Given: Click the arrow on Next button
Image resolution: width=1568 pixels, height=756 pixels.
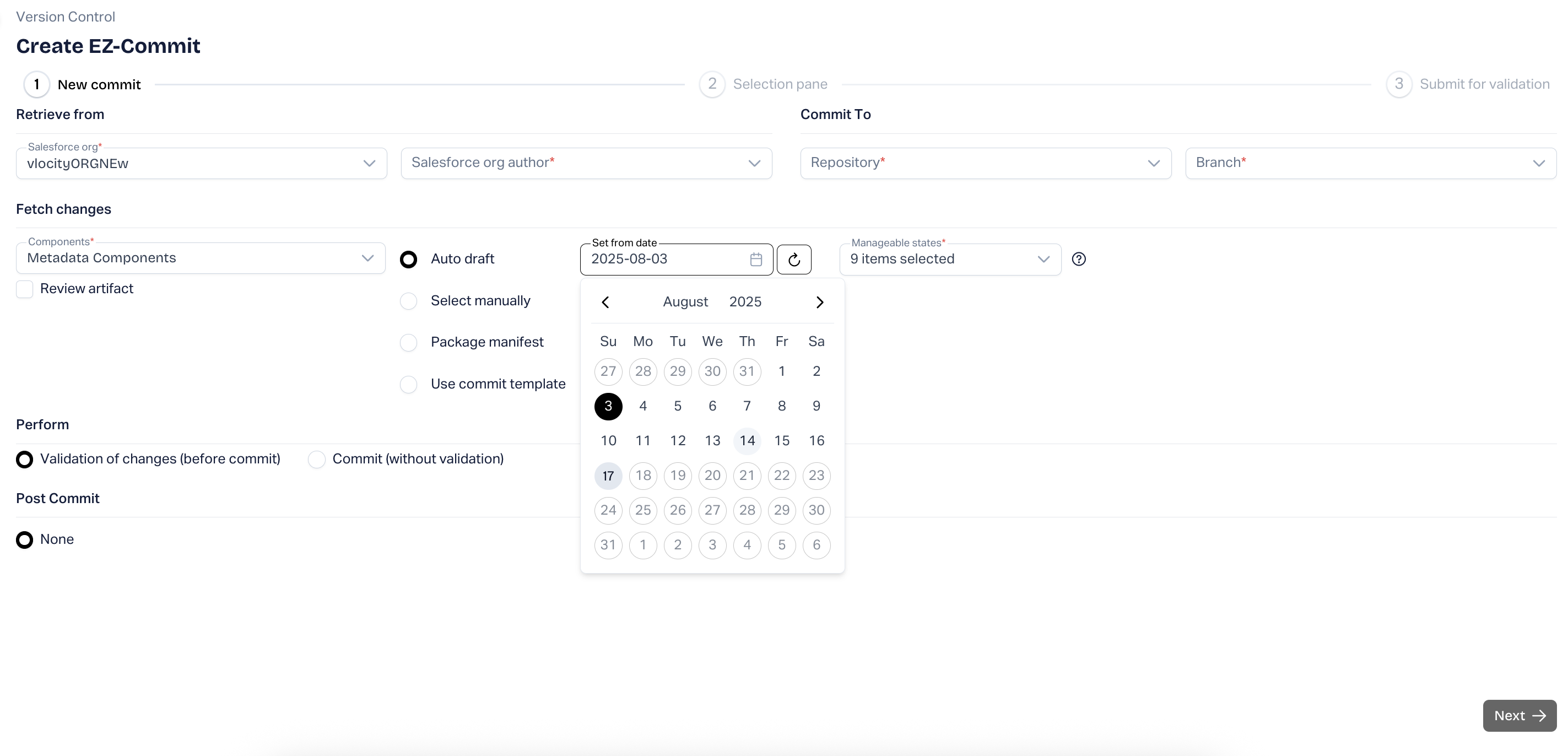Looking at the screenshot, I should [1539, 716].
